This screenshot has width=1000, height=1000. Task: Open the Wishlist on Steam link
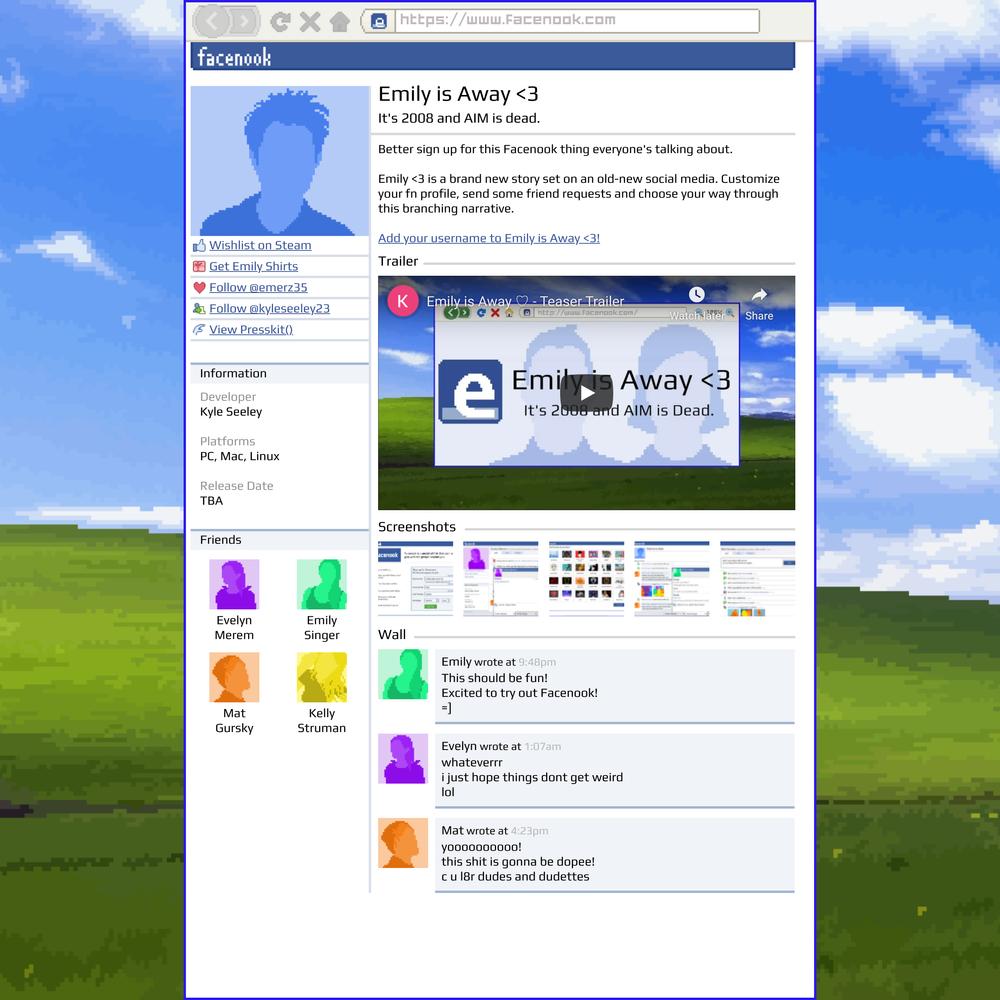[x=260, y=246]
